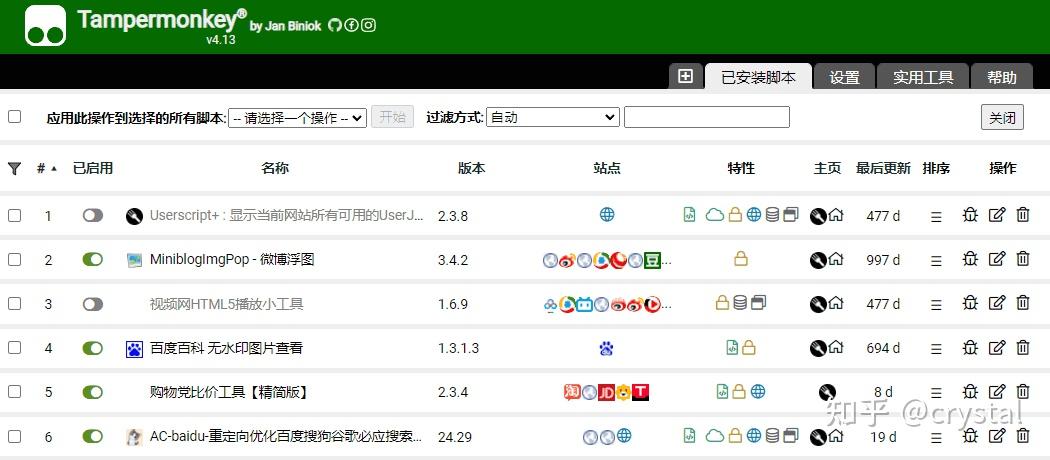
Task: Switch to the 设置 tab
Action: point(844,77)
